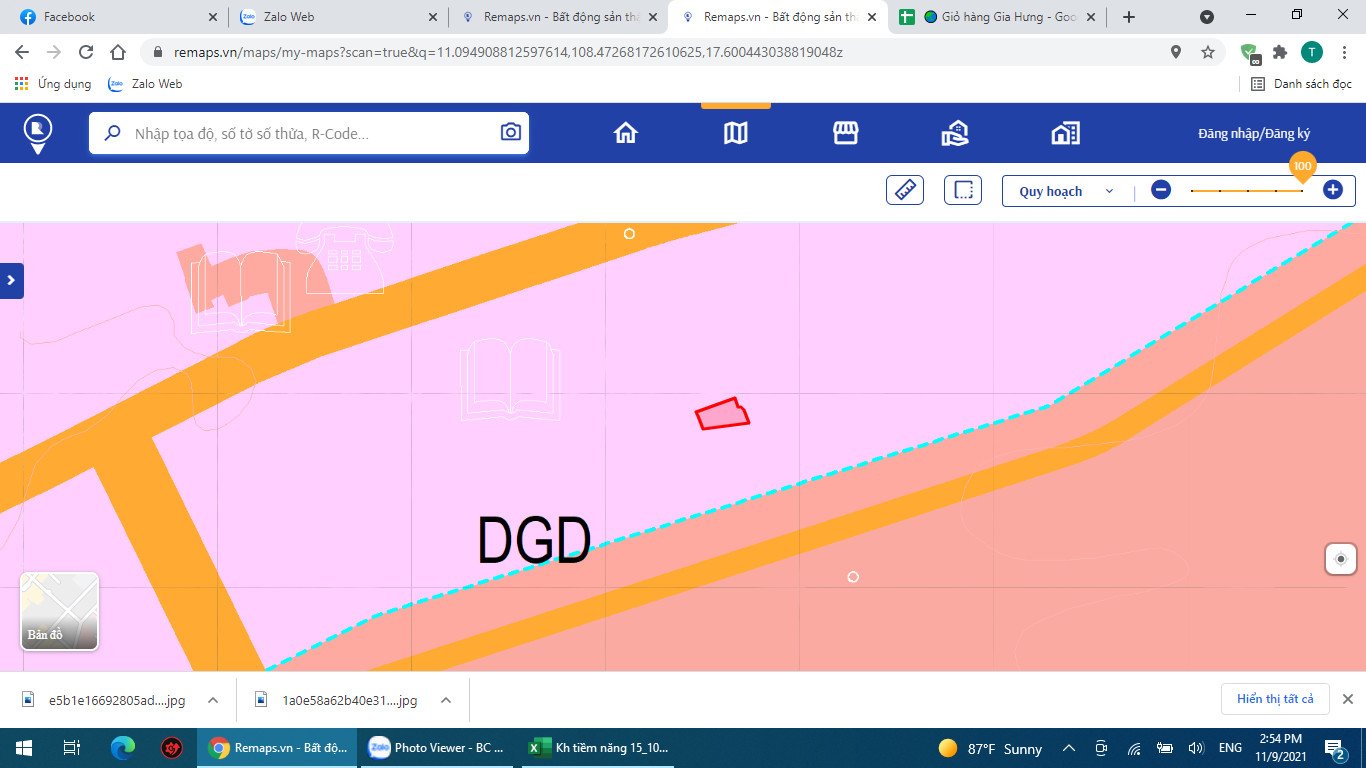Image resolution: width=1366 pixels, height=768 pixels.
Task: Expand the left side panel arrow
Action: point(11,281)
